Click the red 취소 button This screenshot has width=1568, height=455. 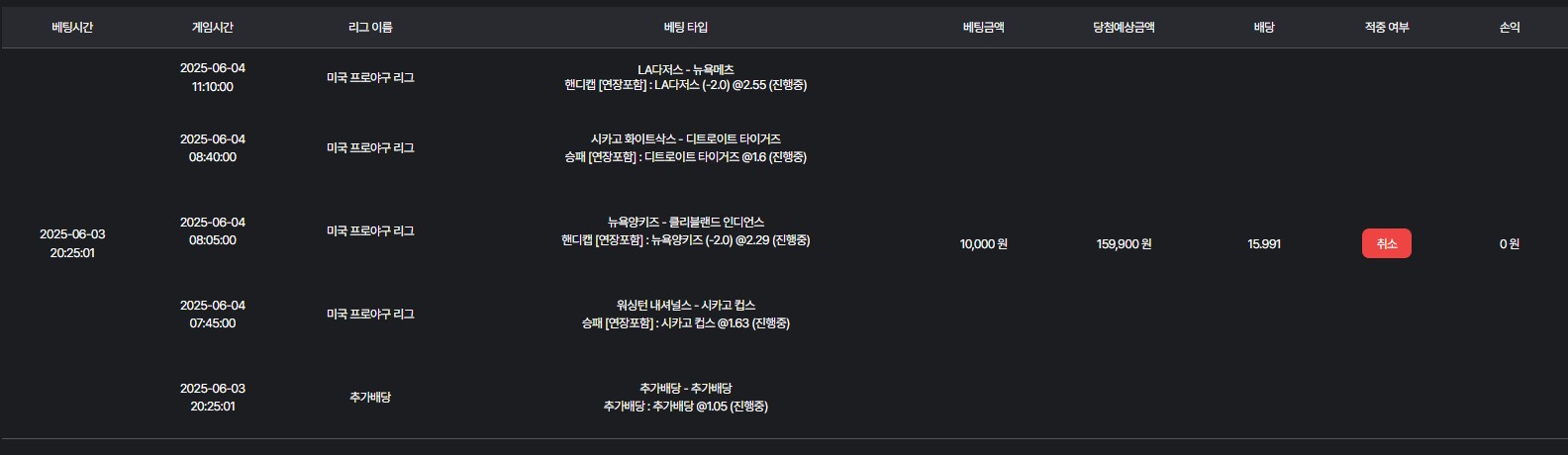(1386, 243)
